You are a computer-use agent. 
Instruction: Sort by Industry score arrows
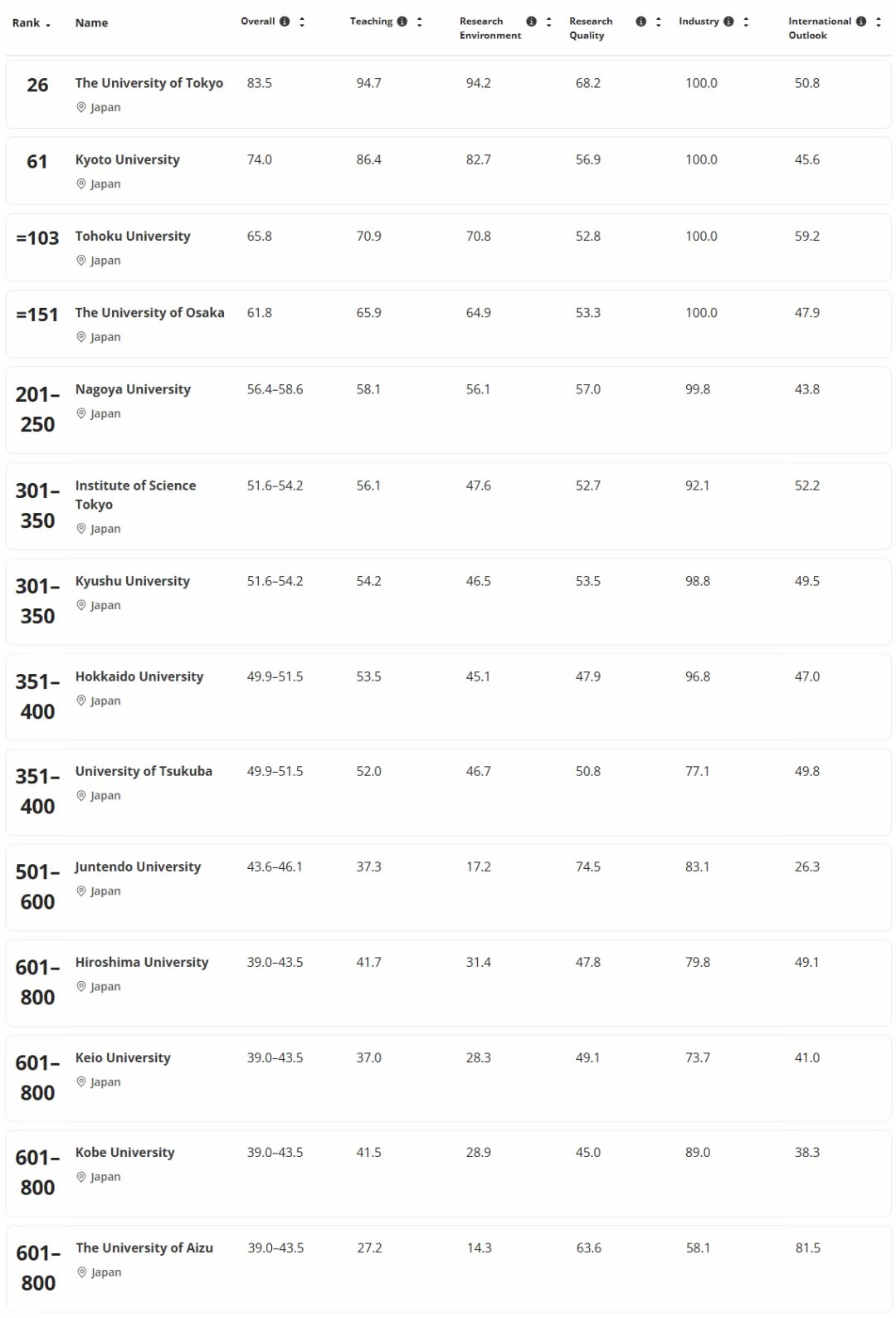(x=746, y=22)
